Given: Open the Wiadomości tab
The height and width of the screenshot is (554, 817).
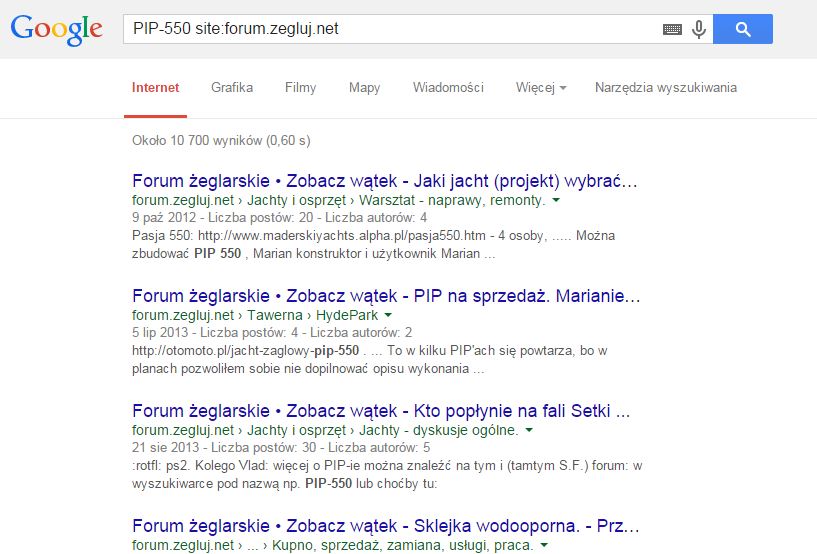Looking at the screenshot, I should (448, 88).
